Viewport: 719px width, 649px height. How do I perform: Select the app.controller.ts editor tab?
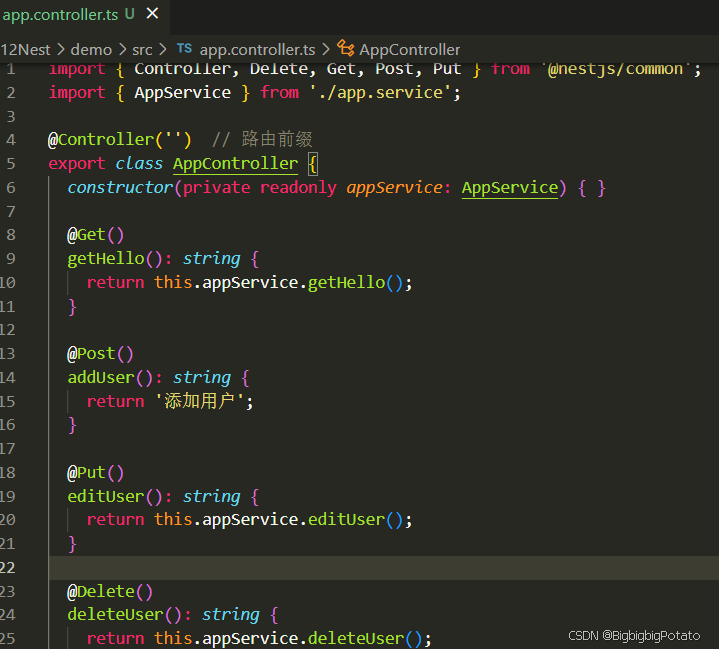pos(83,15)
